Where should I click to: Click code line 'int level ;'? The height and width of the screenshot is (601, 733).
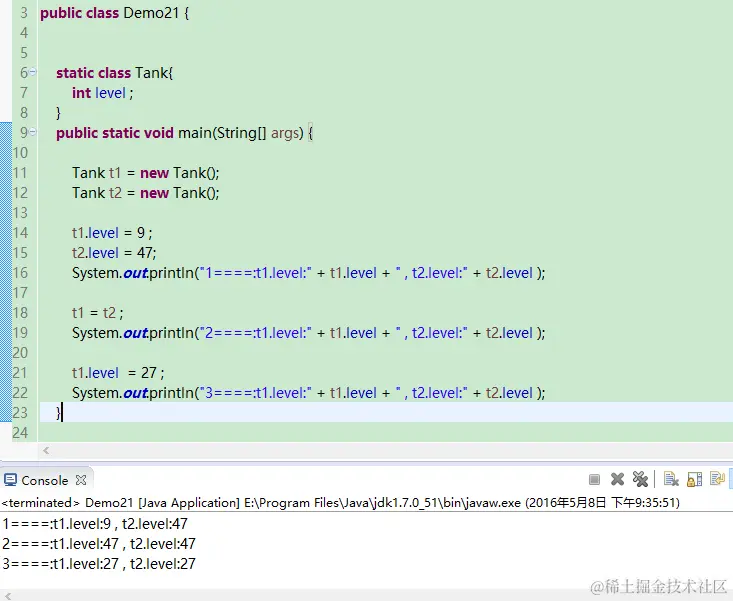(x=102, y=93)
